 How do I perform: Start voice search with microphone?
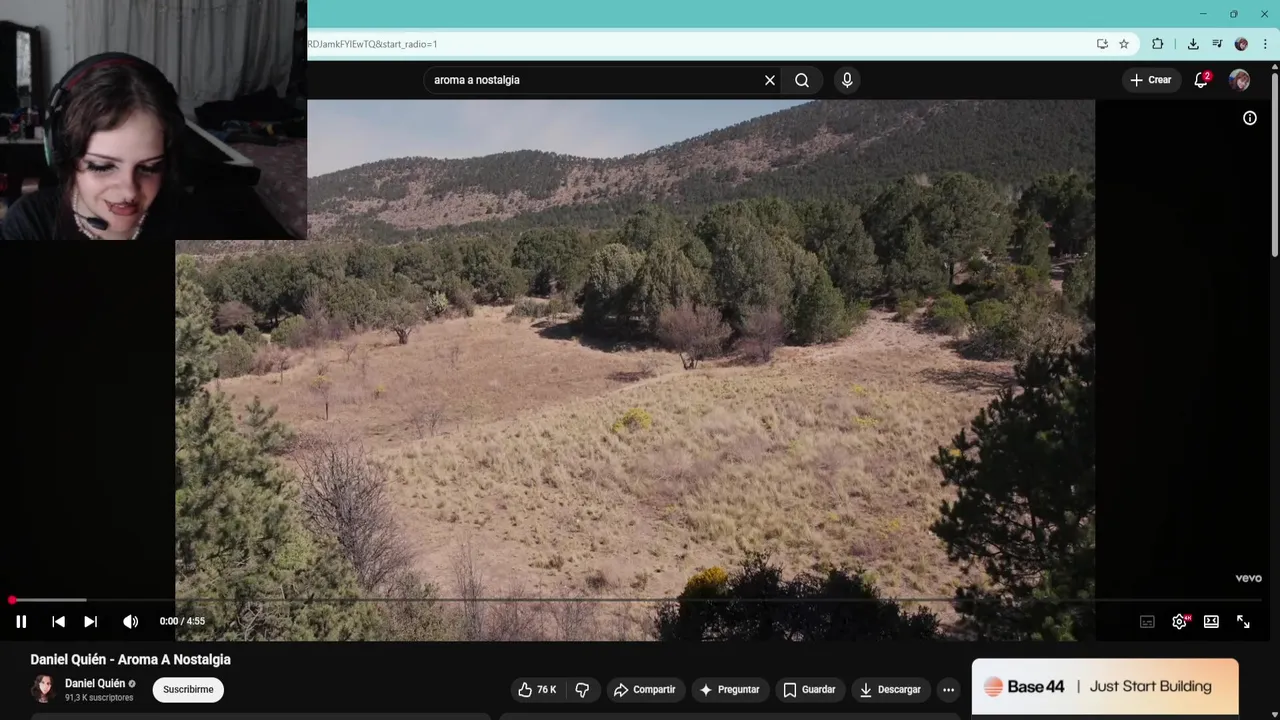tap(847, 80)
